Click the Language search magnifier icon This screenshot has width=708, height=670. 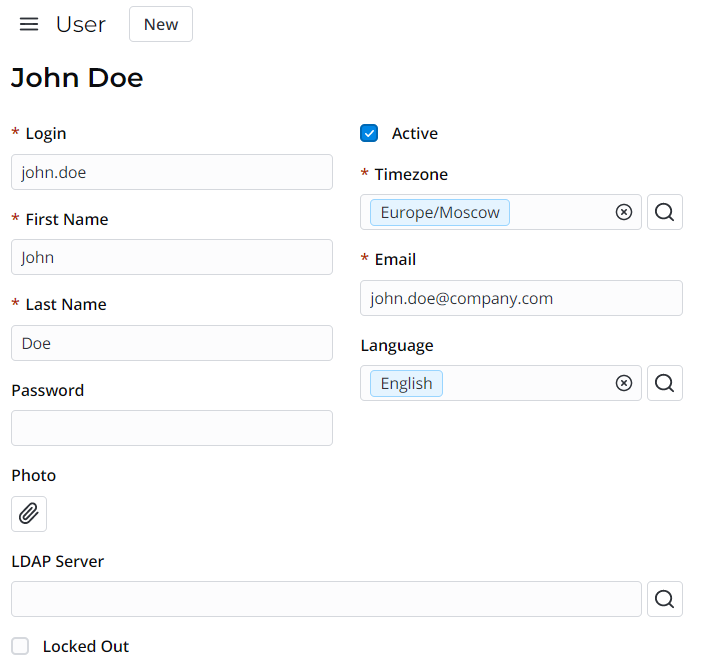point(665,383)
